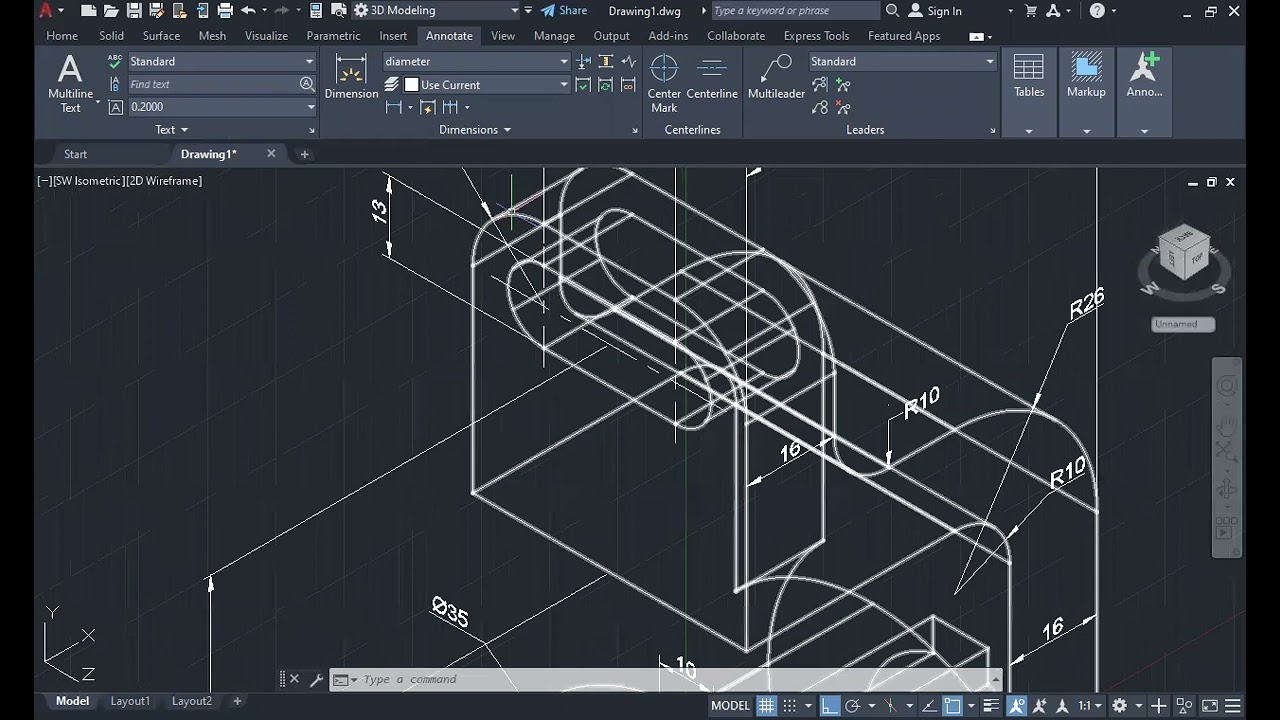Click the Clean Screen icon
The width and height of the screenshot is (1280, 720).
click(1209, 706)
